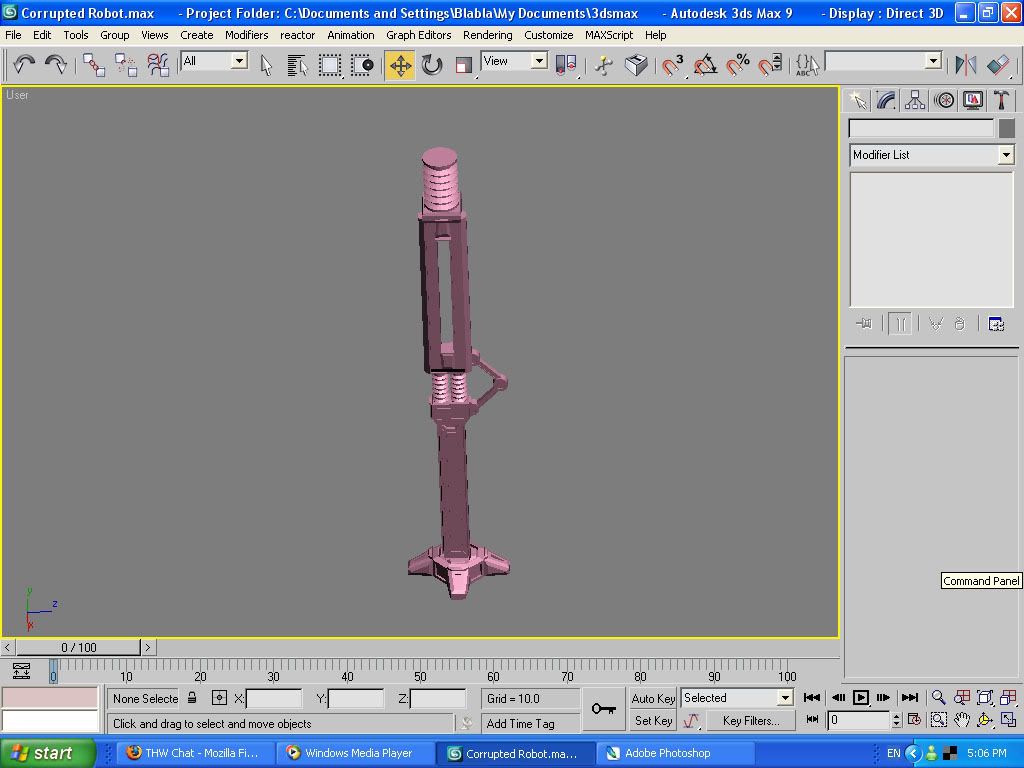The width and height of the screenshot is (1024, 768).
Task: Toggle Angle Snap on the toolbar
Action: click(x=705, y=65)
